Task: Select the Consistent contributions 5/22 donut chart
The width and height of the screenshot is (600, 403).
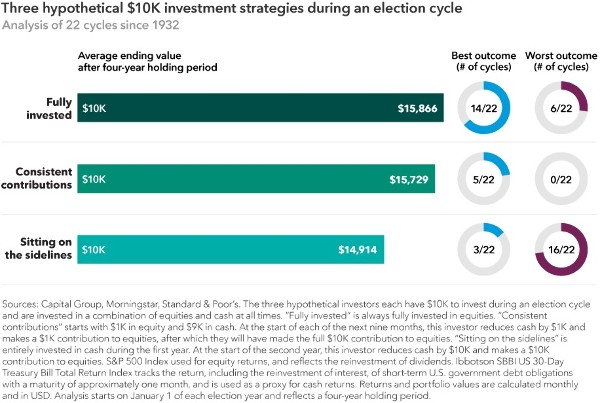Action: pos(484,179)
